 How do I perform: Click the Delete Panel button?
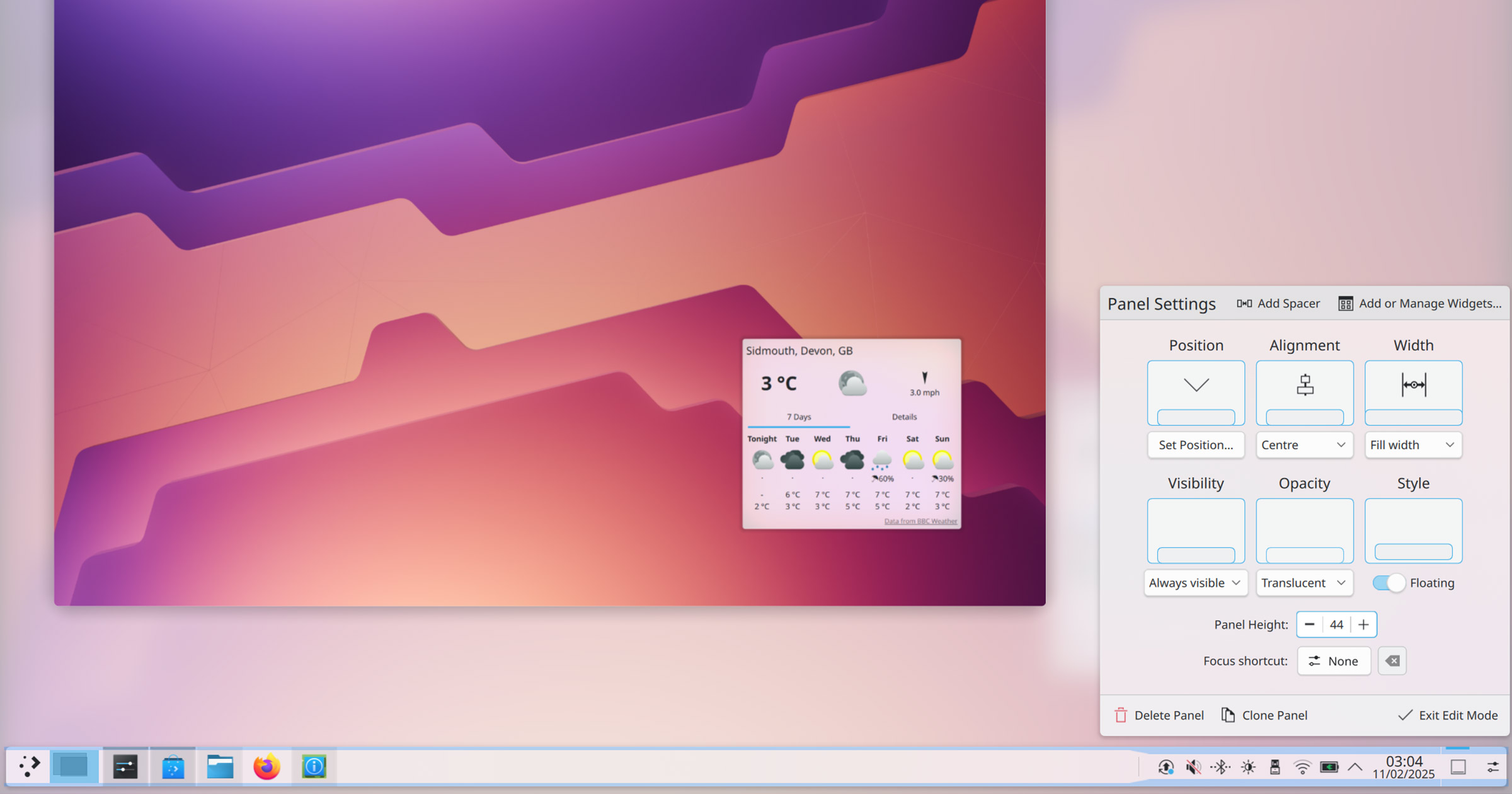(1159, 715)
